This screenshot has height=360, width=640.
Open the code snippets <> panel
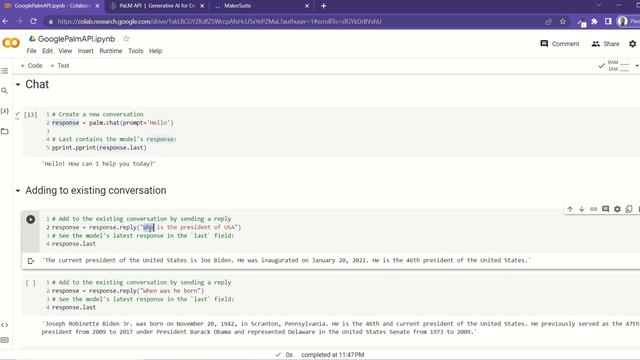coord(4,325)
